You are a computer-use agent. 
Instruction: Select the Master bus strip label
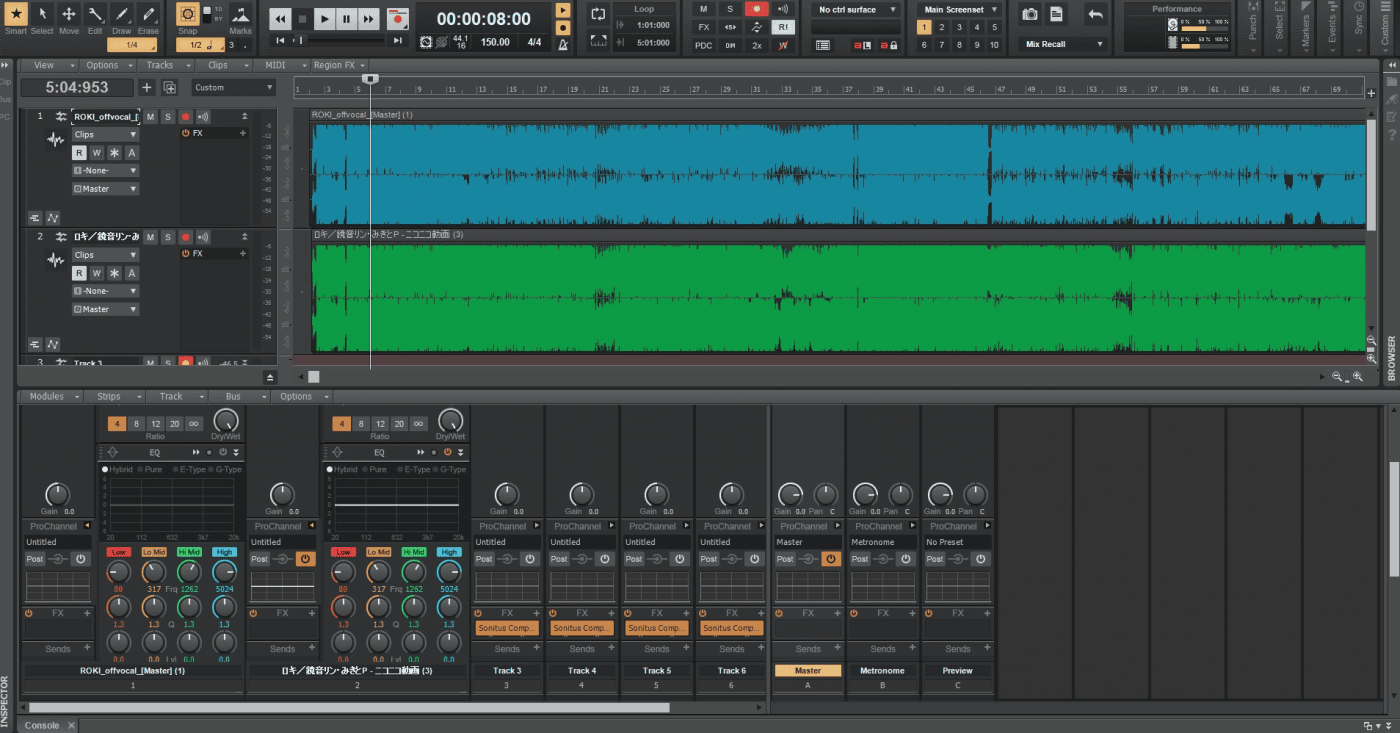pos(808,671)
